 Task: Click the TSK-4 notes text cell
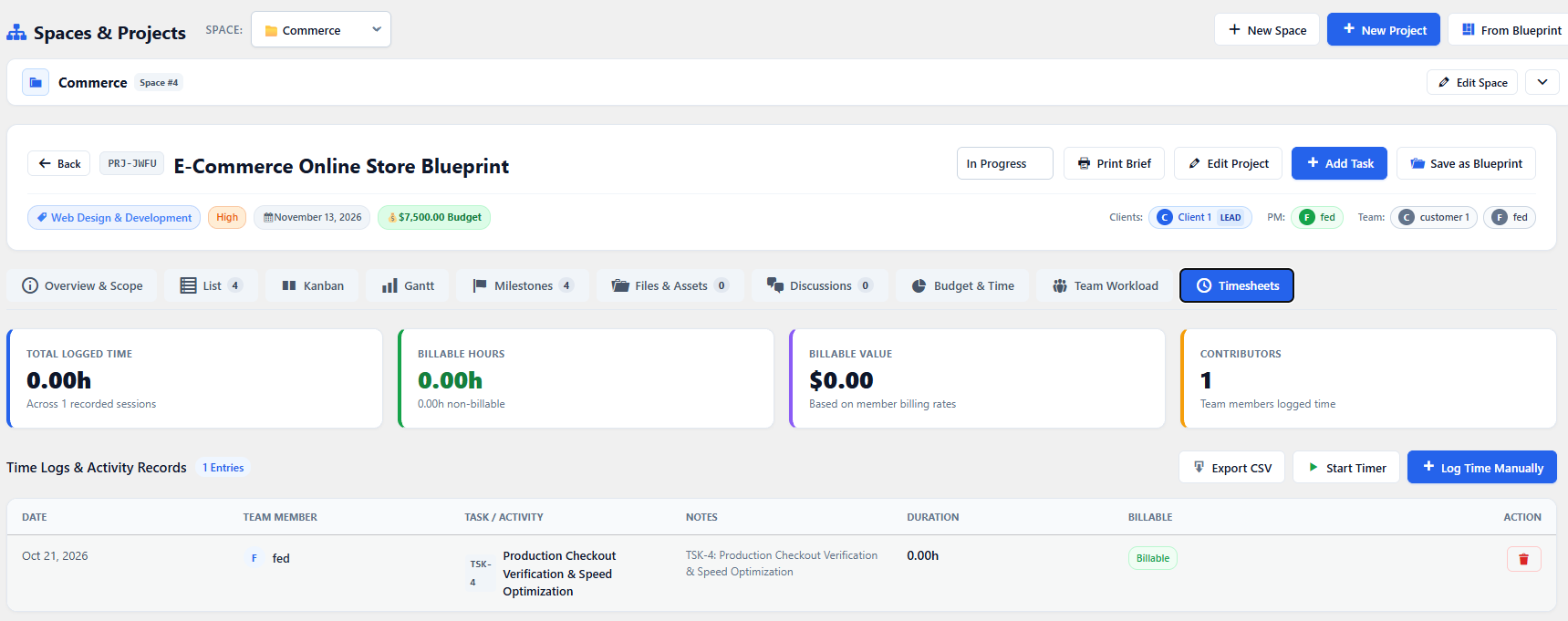tap(782, 564)
